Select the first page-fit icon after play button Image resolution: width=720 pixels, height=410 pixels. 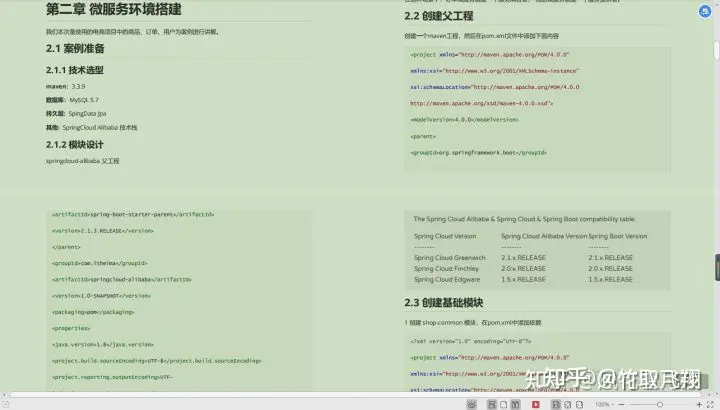point(556,404)
